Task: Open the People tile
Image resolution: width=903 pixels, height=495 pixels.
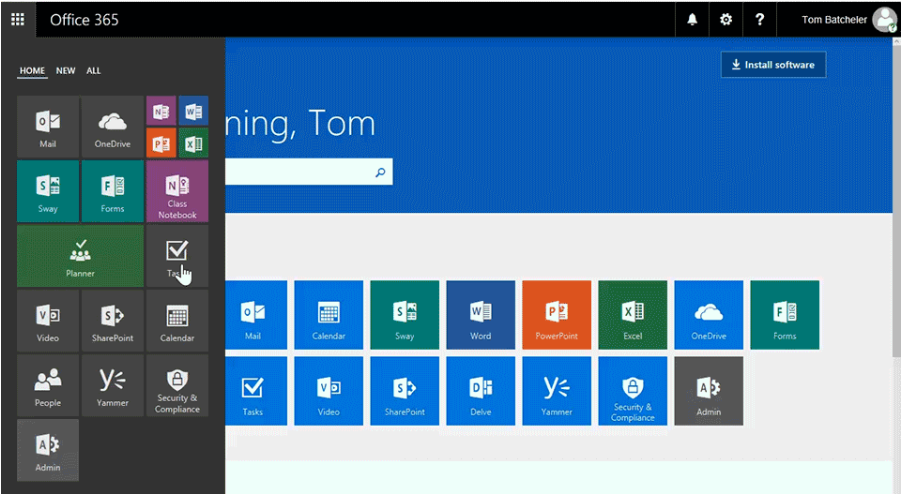Action: point(48,386)
